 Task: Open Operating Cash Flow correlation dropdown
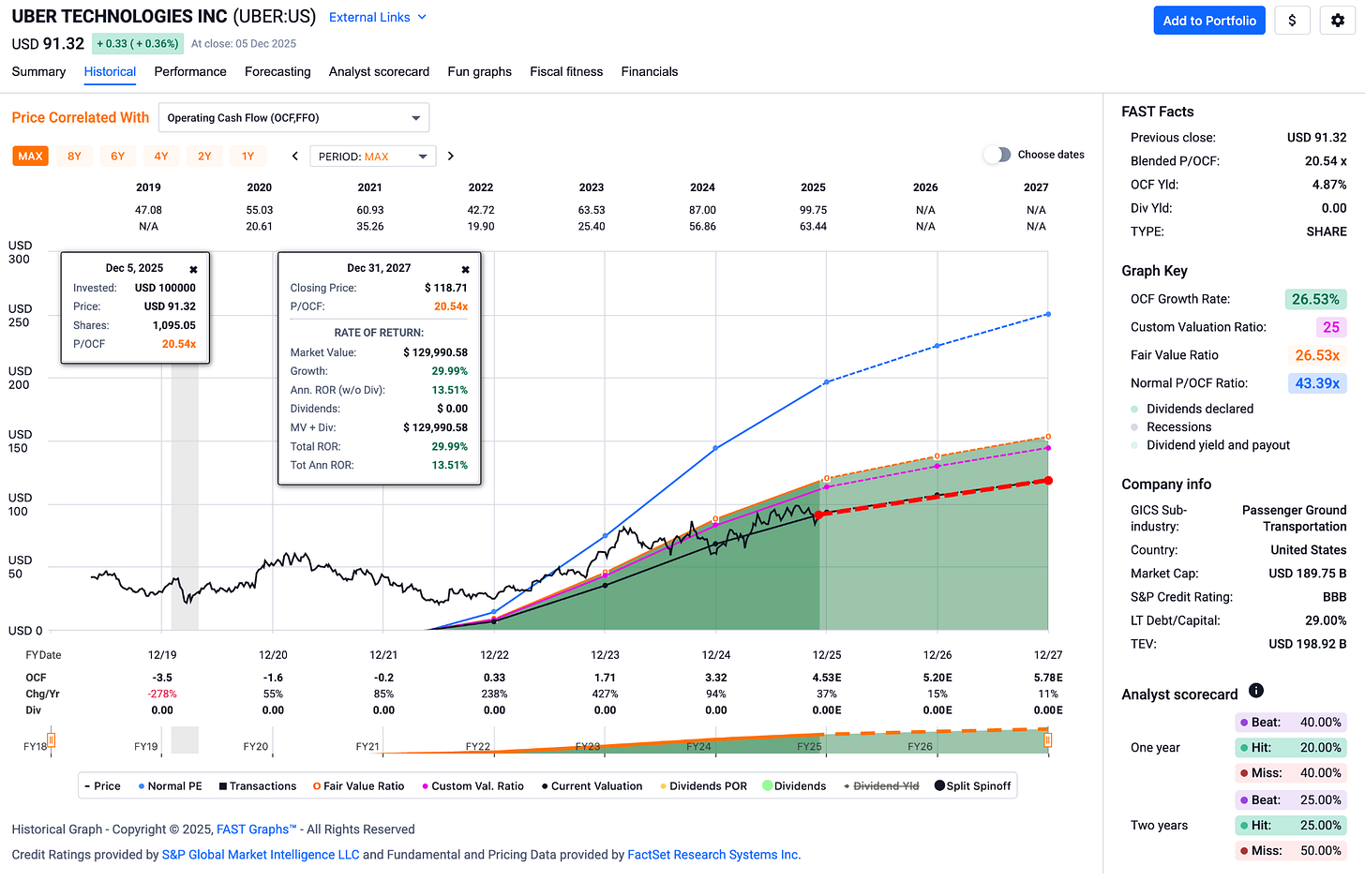tap(293, 118)
